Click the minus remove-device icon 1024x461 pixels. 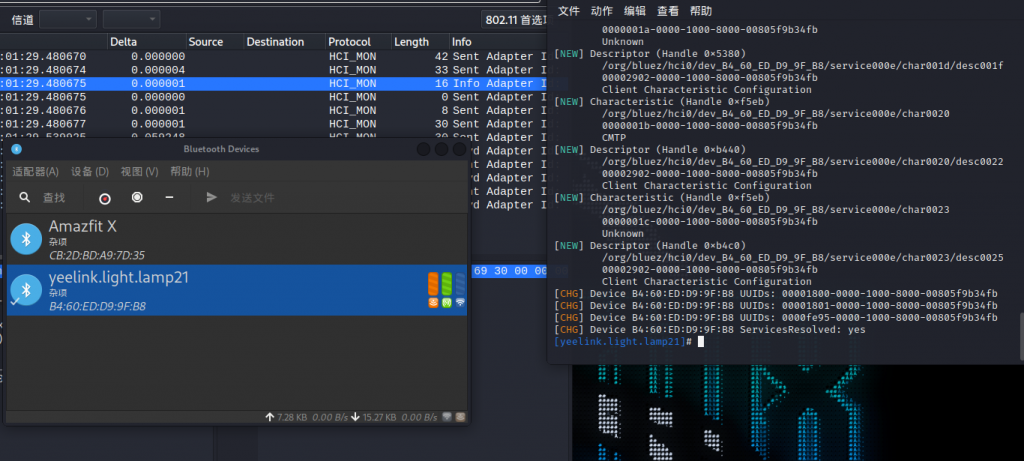tap(169, 197)
